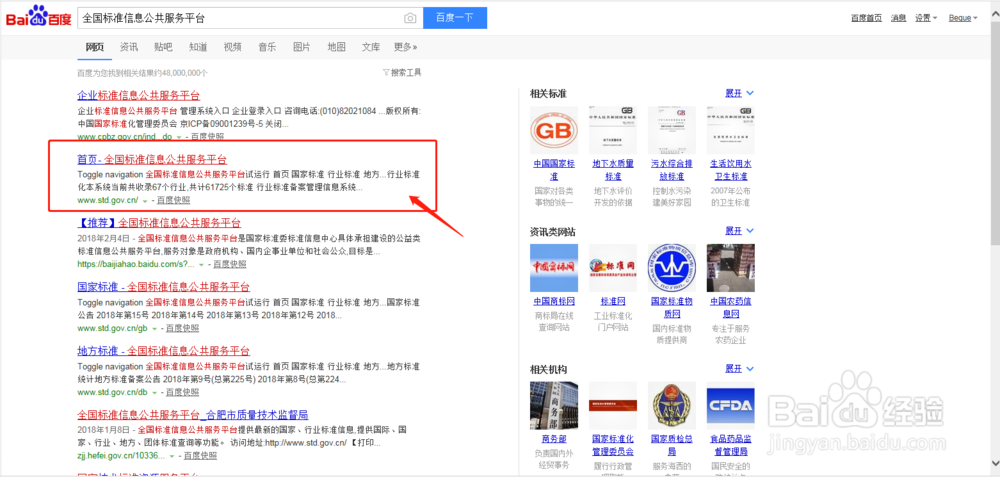
Task: Open the 中国商标网 link
Action: 554,301
